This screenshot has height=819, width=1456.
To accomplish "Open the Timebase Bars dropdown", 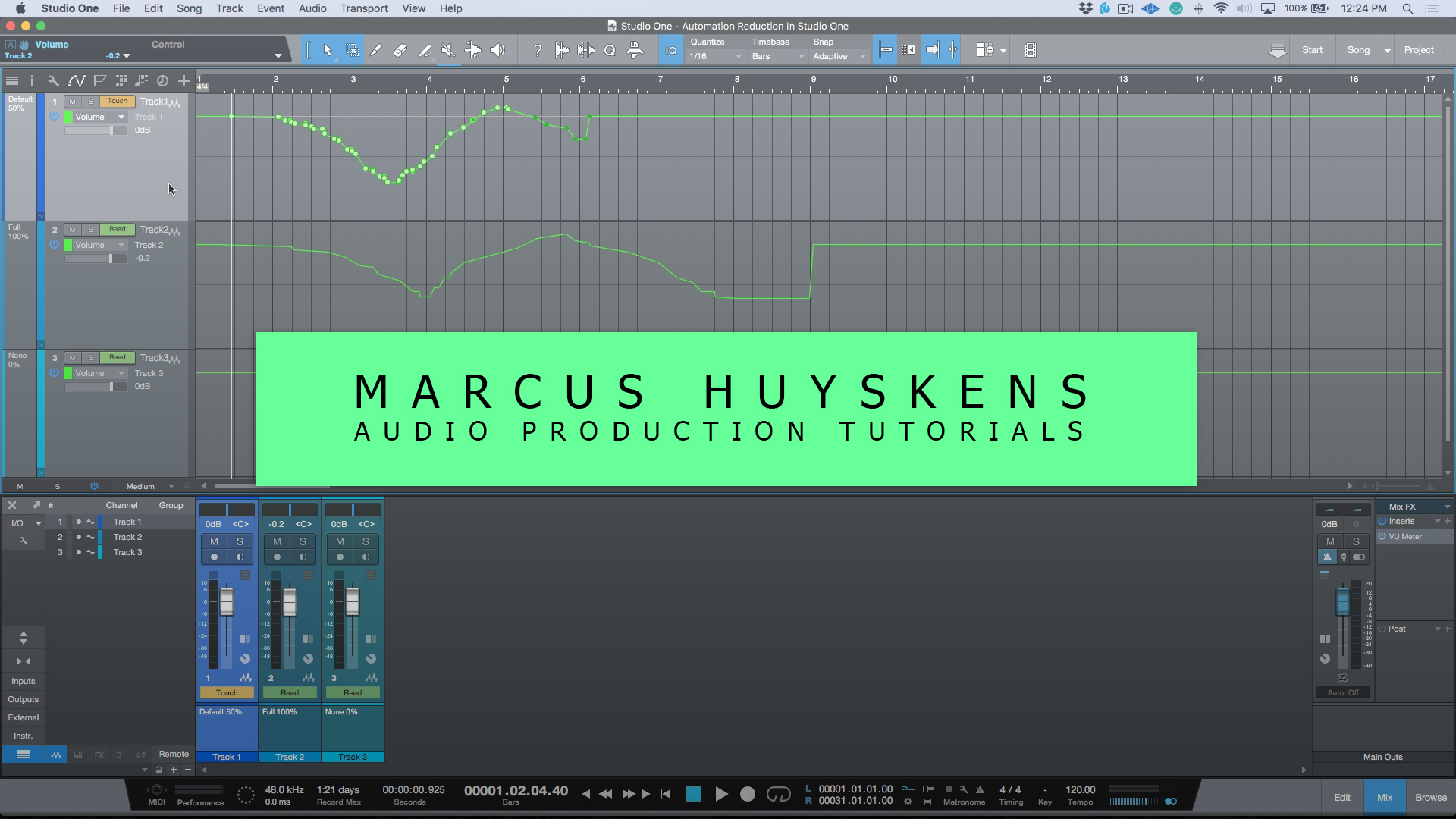I will pyautogui.click(x=777, y=57).
